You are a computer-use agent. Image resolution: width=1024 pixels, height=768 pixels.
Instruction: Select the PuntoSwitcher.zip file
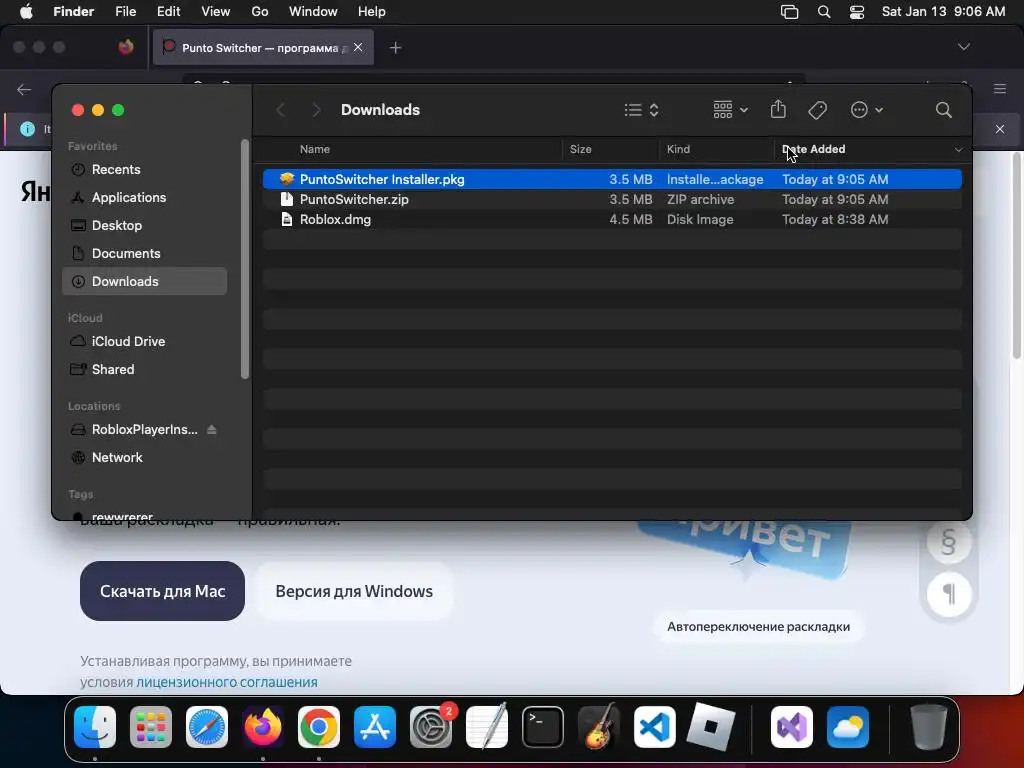point(612,200)
